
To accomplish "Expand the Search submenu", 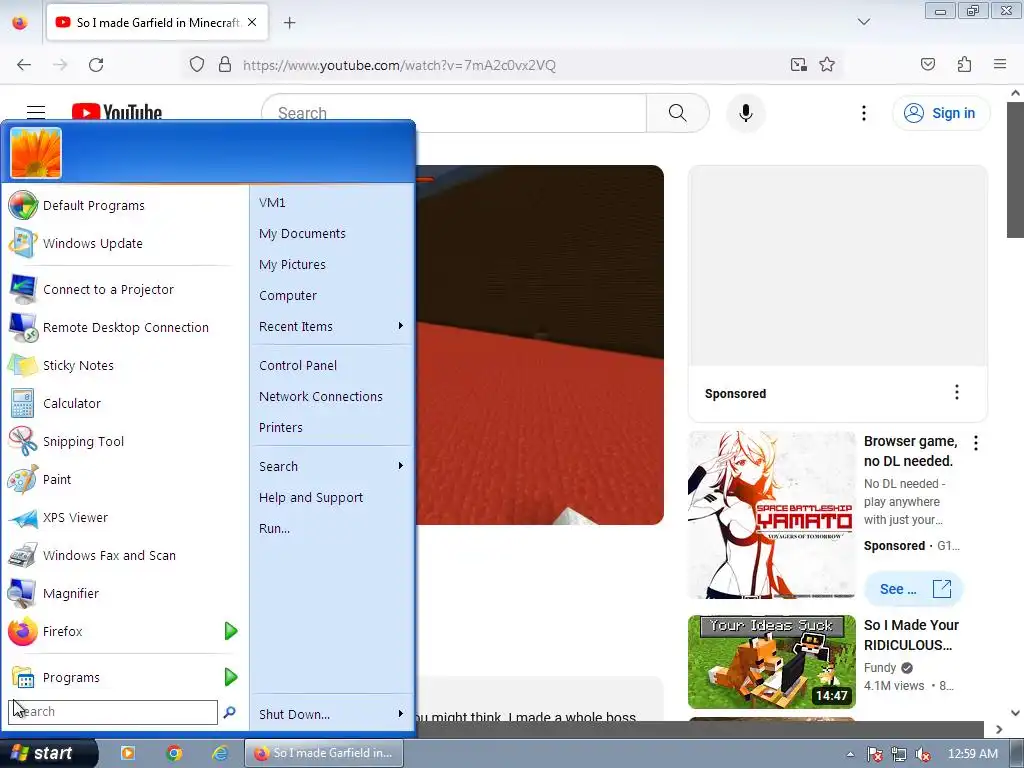I will click(400, 466).
